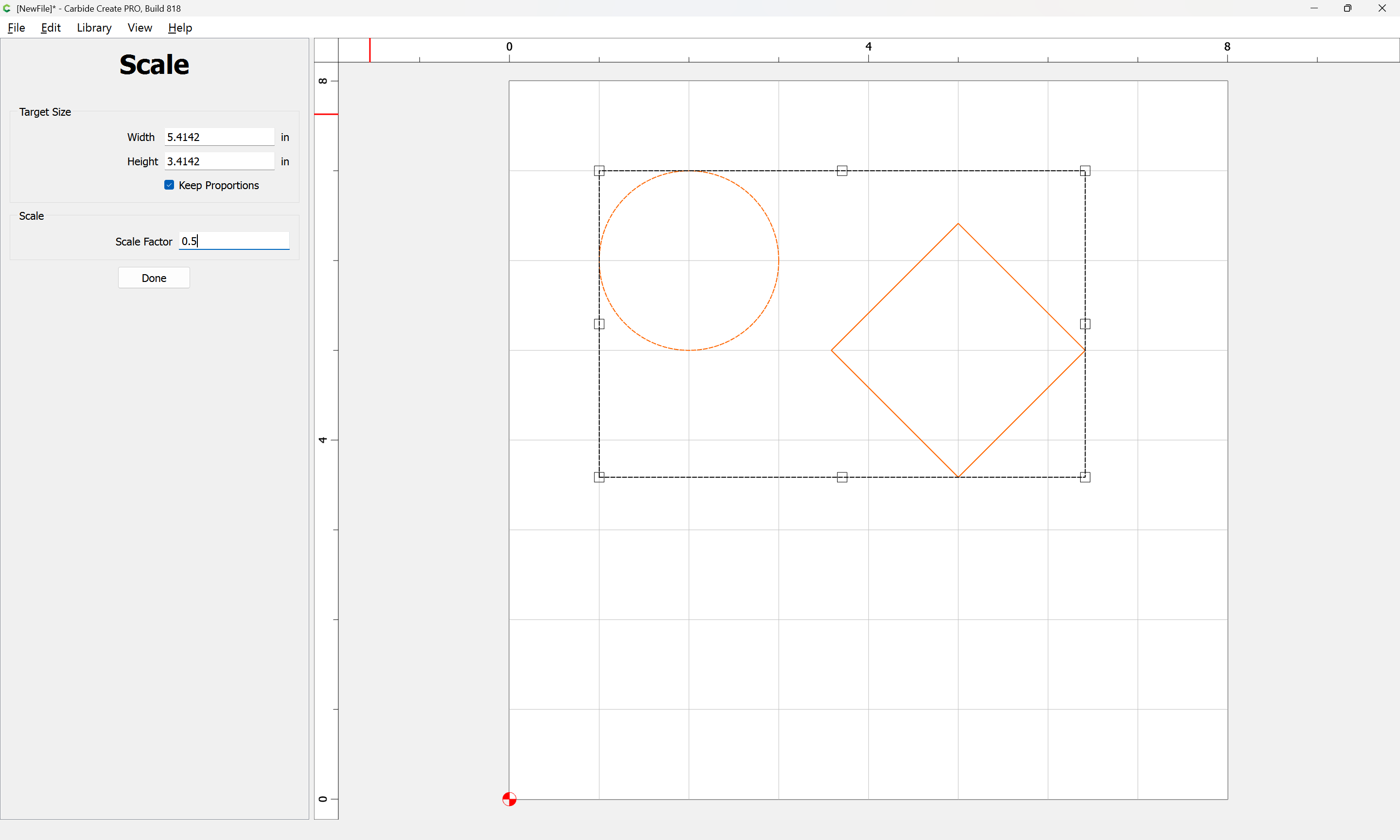
Task: Uncheck the Keep Proportions checkbox
Action: click(169, 185)
